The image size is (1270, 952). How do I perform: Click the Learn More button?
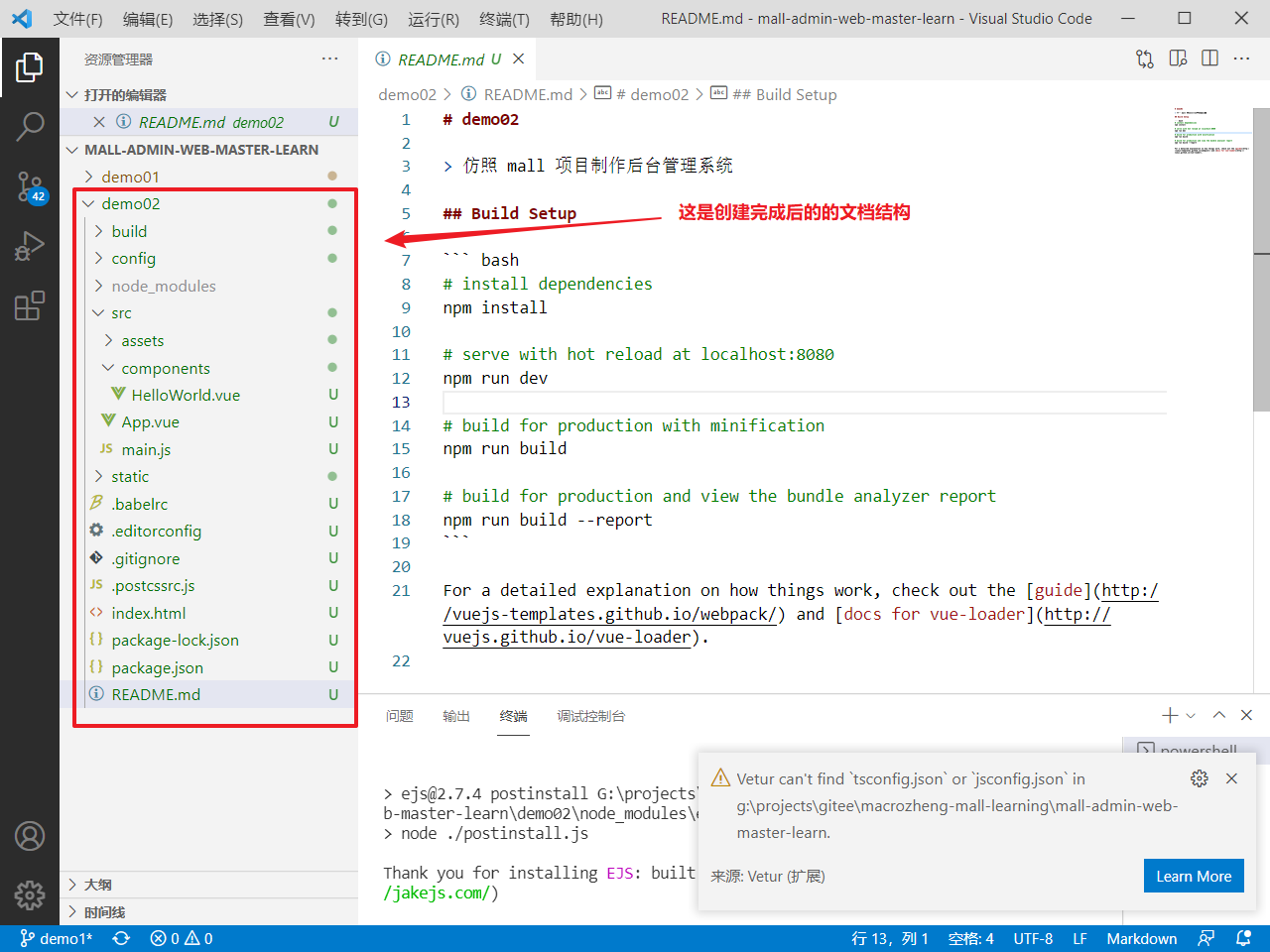click(1194, 876)
